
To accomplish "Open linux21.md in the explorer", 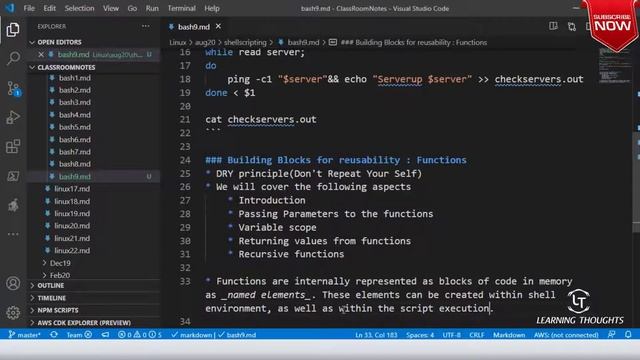I will 72,238.
